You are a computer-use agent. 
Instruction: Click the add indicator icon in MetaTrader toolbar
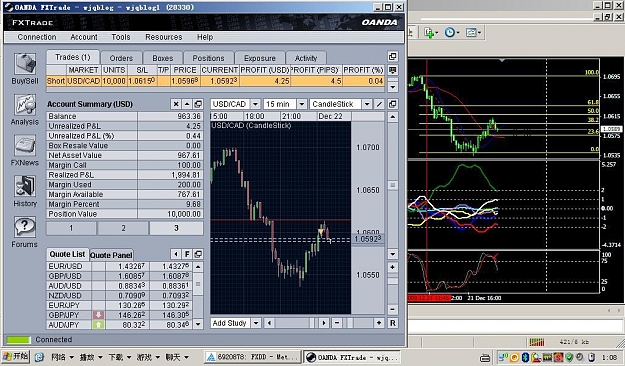[429, 32]
